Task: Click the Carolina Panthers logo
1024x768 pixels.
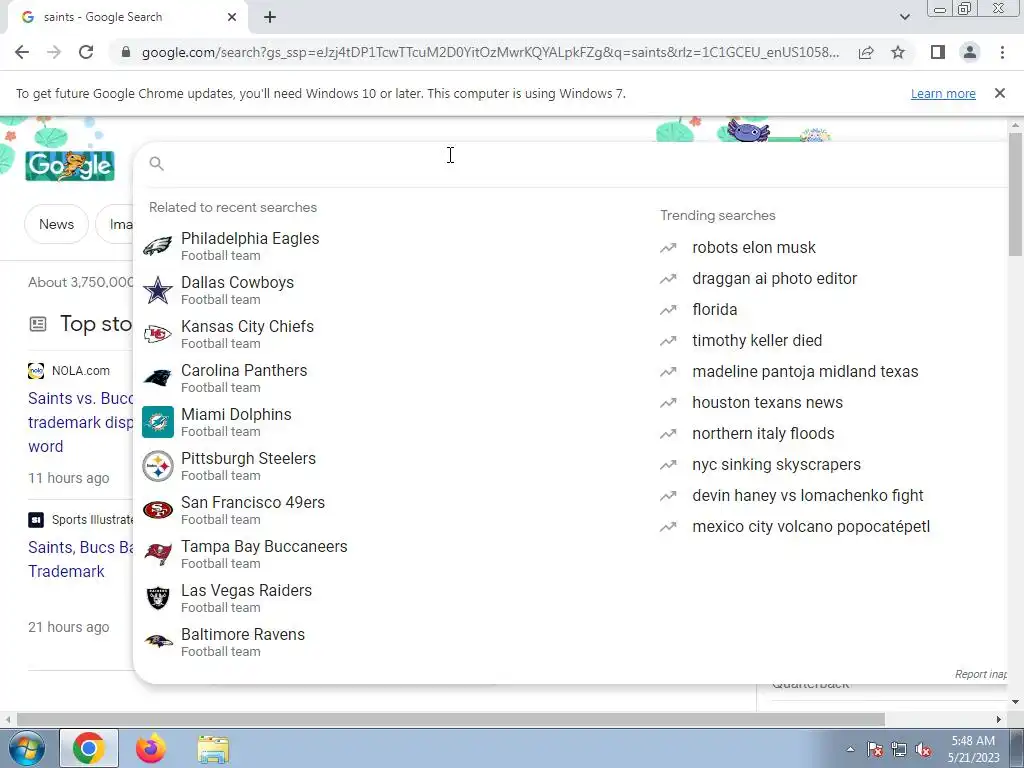Action: click(157, 378)
